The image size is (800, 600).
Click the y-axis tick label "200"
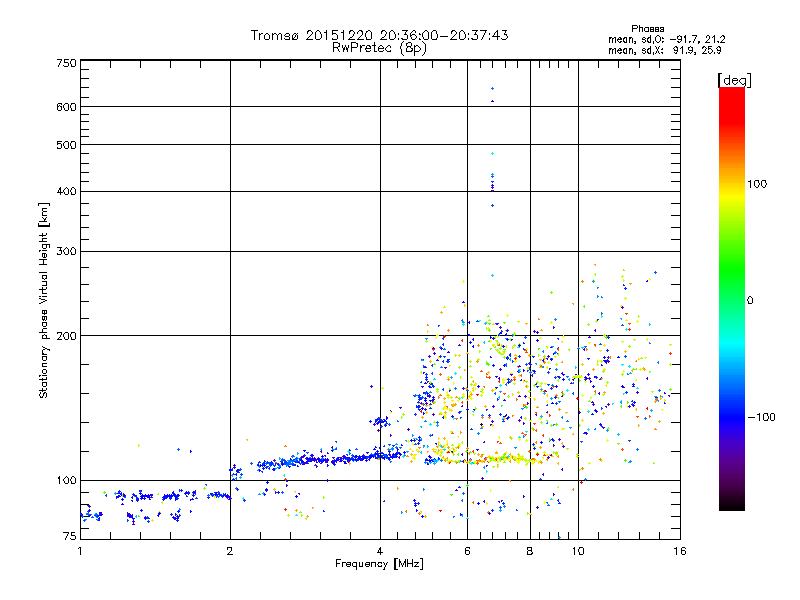[x=66, y=336]
